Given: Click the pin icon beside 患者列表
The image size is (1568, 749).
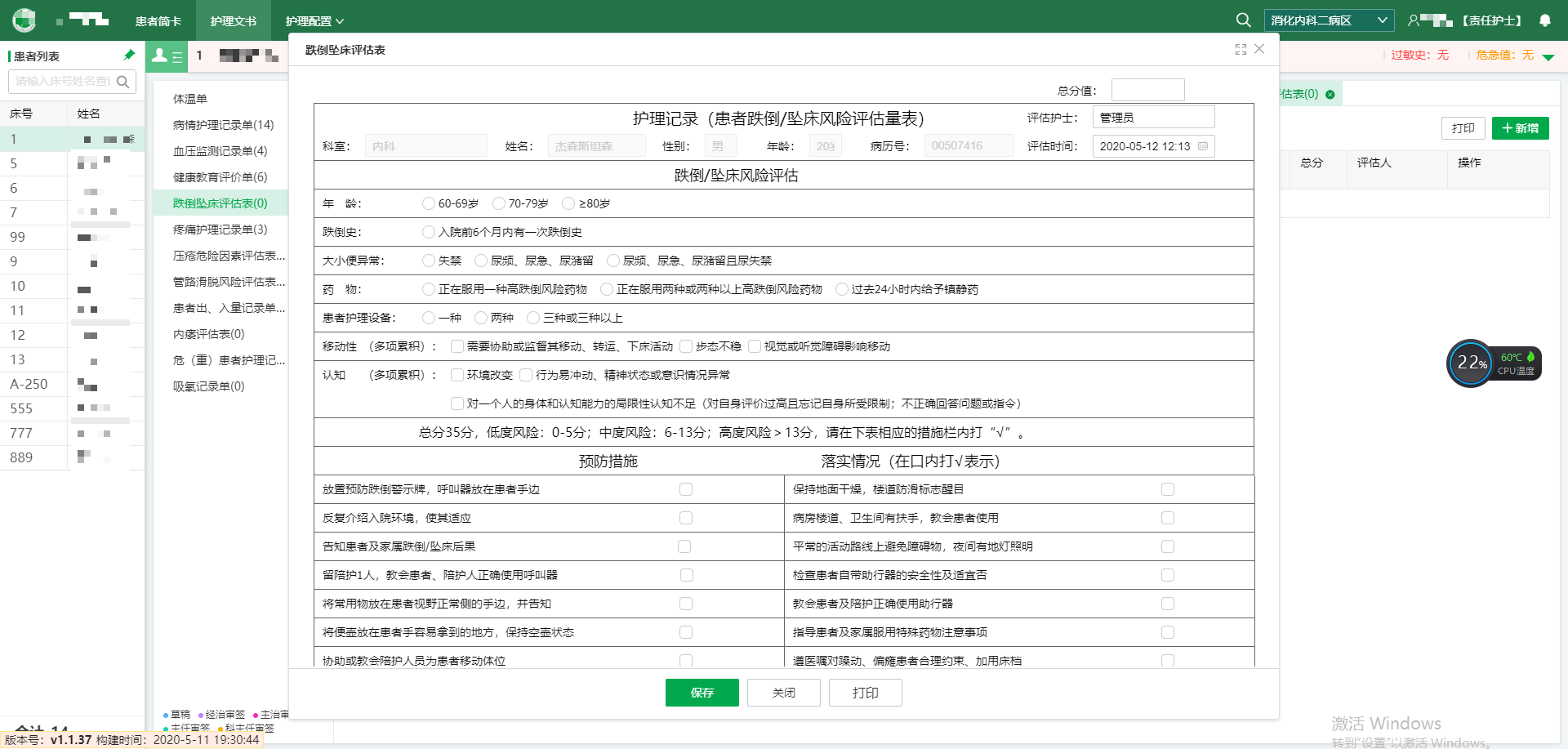Looking at the screenshot, I should point(129,55).
